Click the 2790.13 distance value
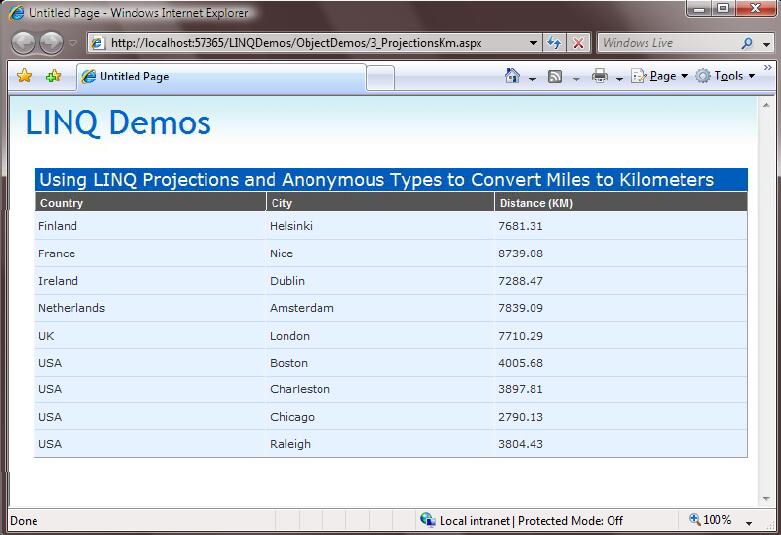Image resolution: width=781 pixels, height=535 pixels. [x=520, y=417]
